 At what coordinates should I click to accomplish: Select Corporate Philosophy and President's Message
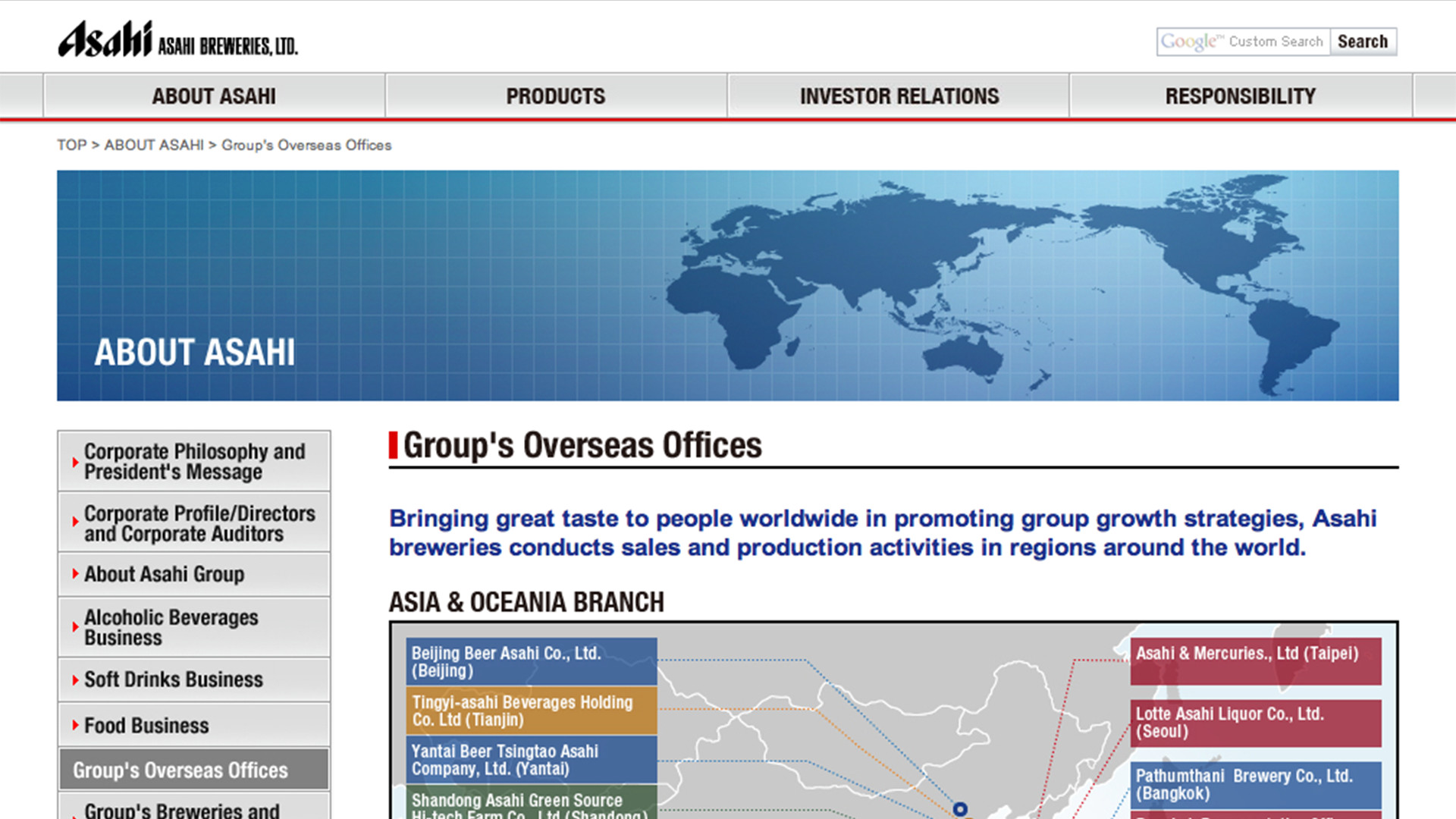194,461
